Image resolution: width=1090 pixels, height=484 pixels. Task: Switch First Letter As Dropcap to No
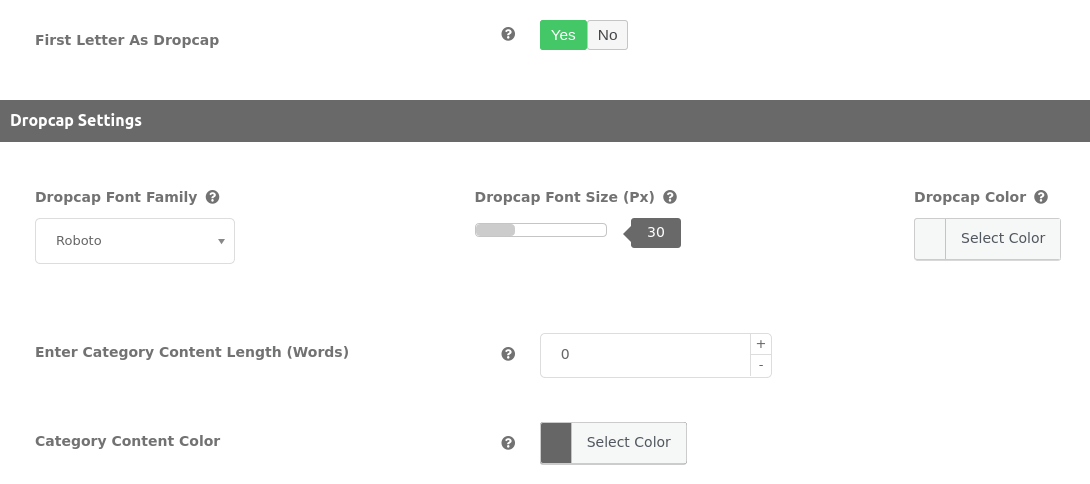[x=607, y=35]
